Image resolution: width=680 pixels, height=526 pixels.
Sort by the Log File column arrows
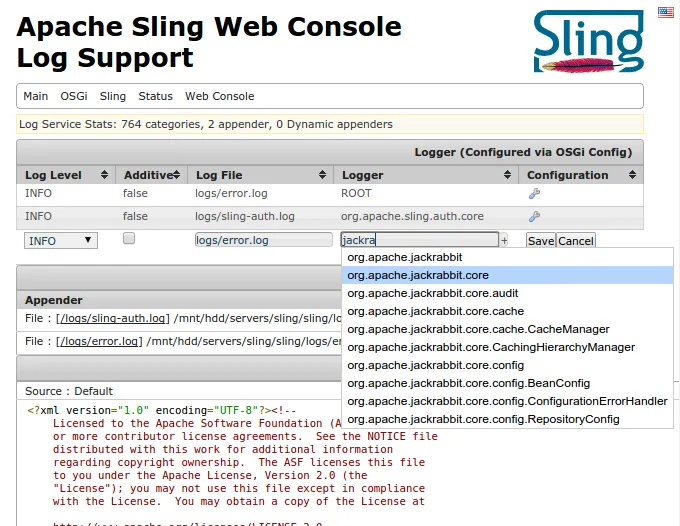pyautogui.click(x=322, y=175)
